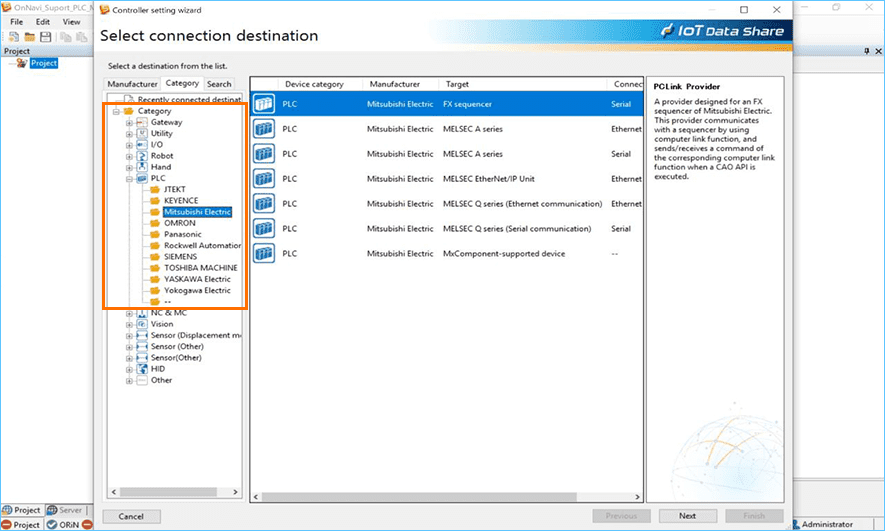Expand the Robot tree node

129,156
